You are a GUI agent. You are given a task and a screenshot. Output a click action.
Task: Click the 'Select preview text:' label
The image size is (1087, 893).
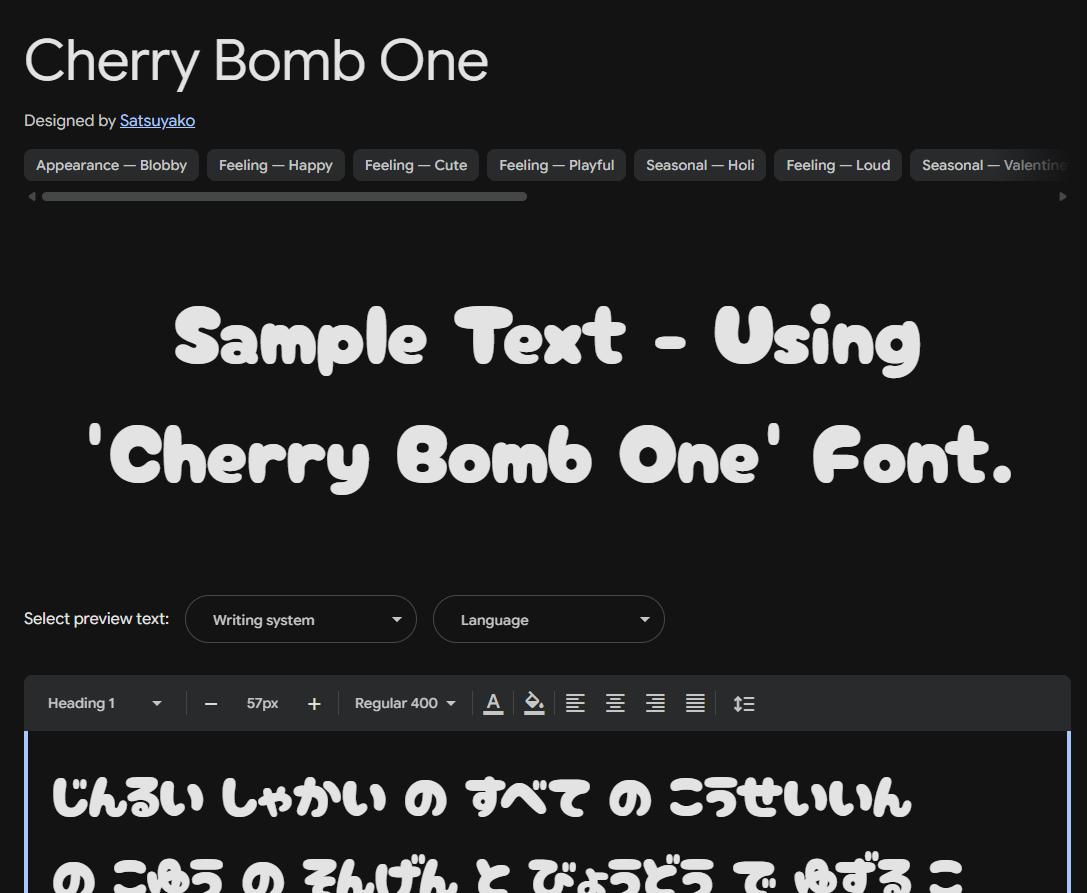[96, 618]
